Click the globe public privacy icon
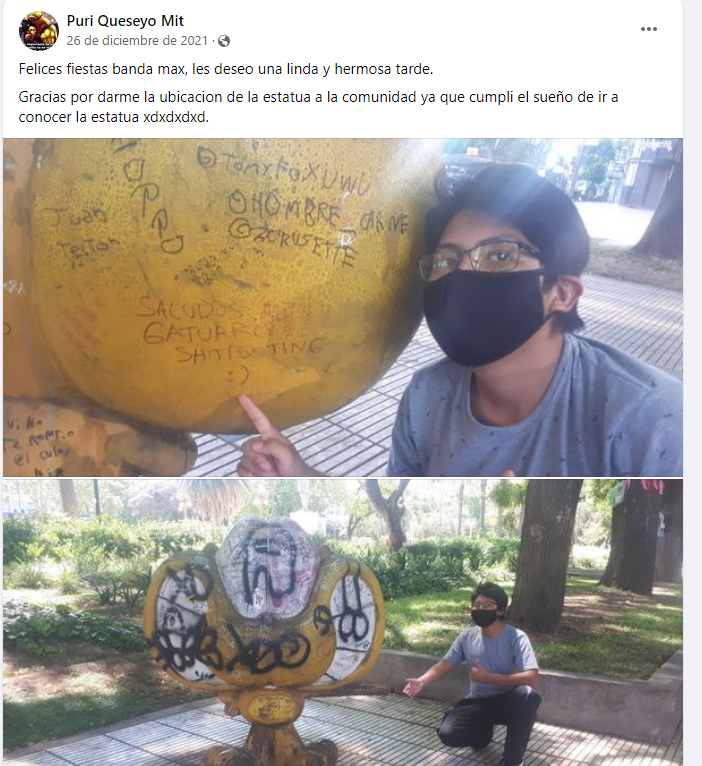The image size is (702, 766). [x=224, y=41]
